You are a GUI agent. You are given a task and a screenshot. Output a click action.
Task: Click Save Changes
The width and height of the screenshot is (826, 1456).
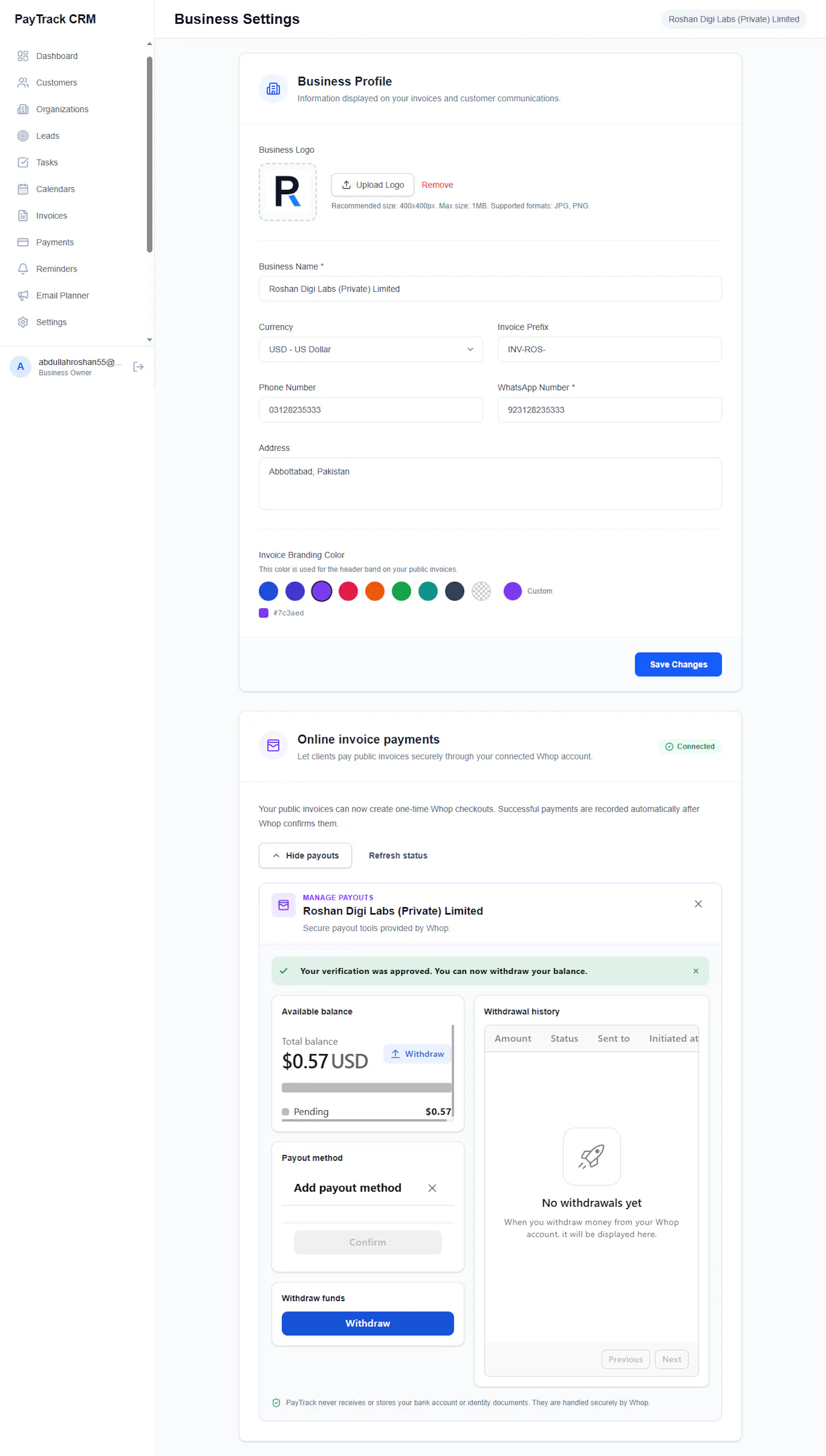pos(678,664)
